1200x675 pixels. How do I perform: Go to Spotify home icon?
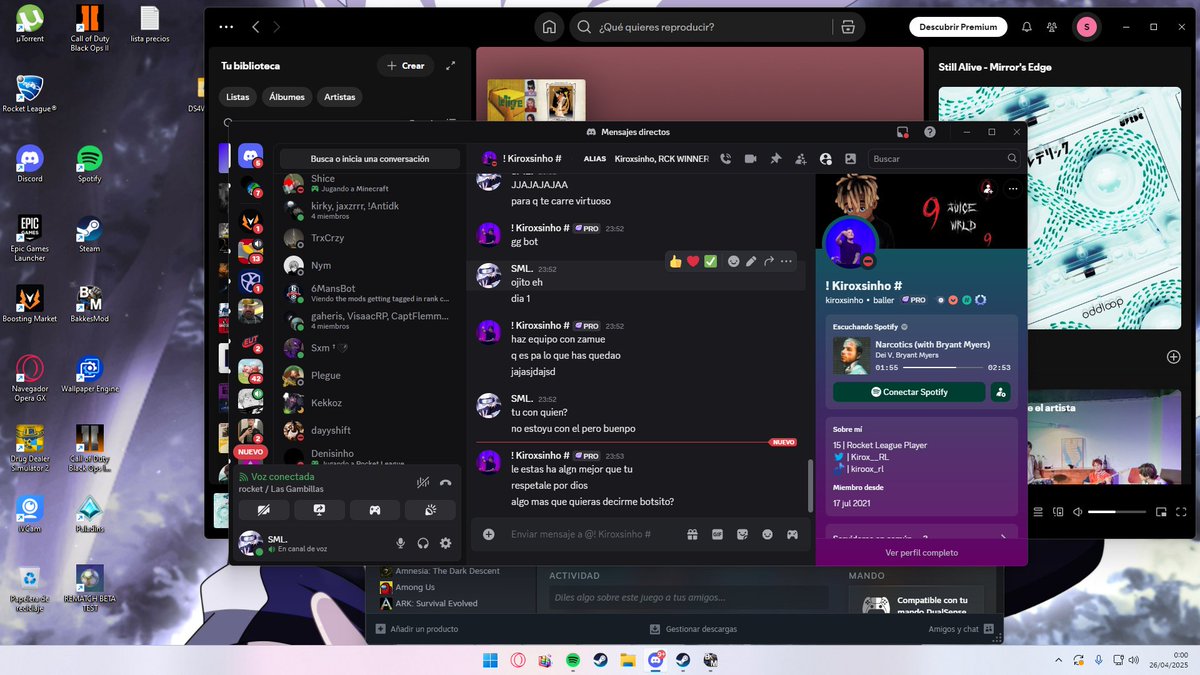(x=548, y=27)
